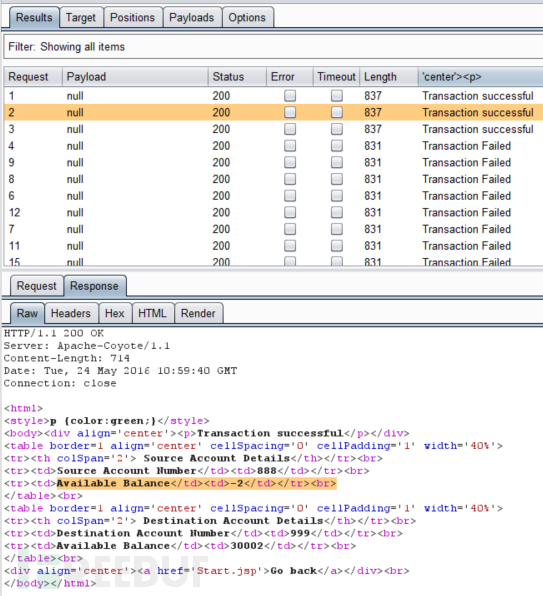Viewport: 543px width, 596px height.
Task: Open the Payloads tab
Action: pos(192,18)
